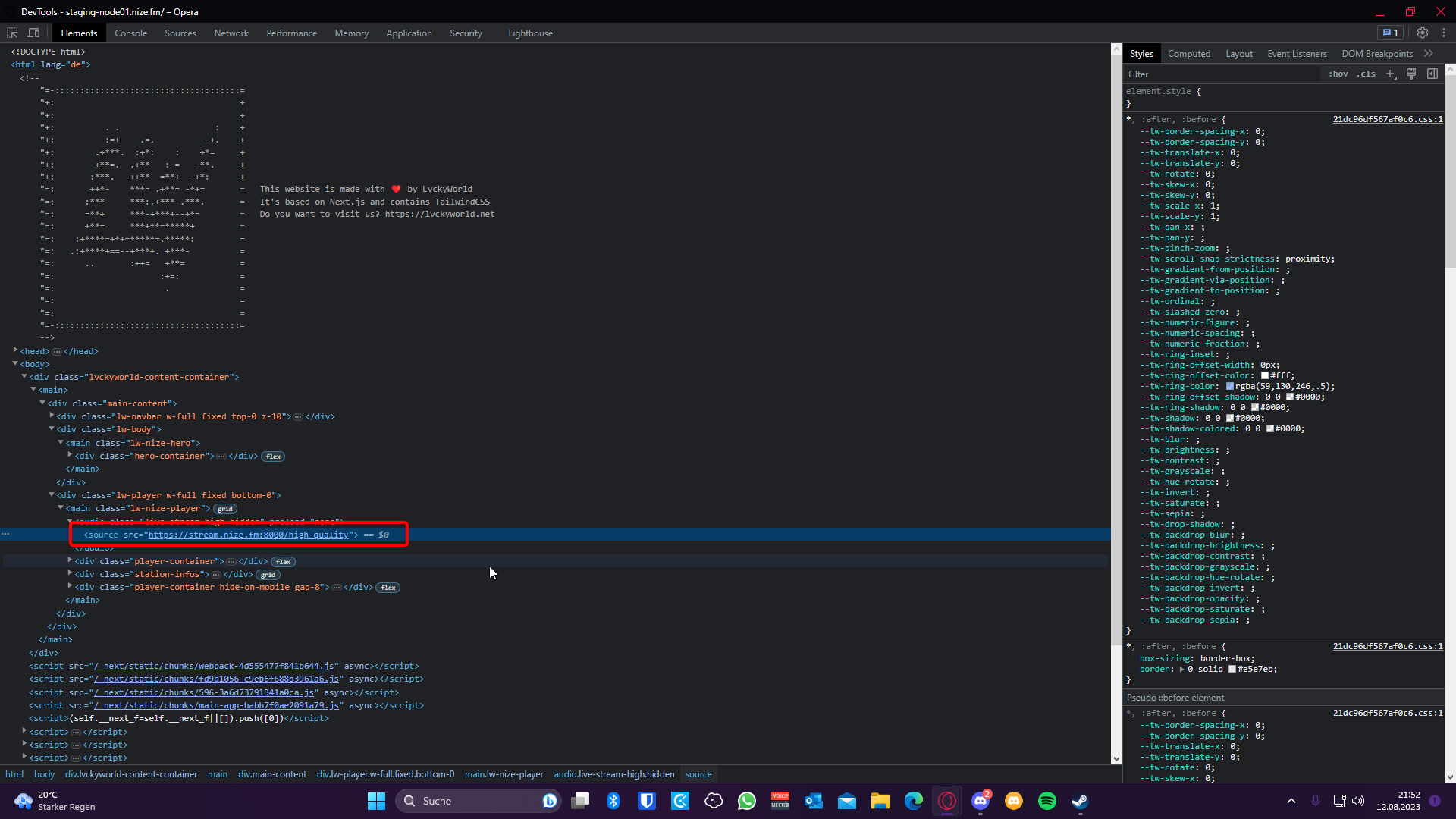1456x819 pixels.
Task: Toggle the :hov element state panel
Action: coord(1338,74)
